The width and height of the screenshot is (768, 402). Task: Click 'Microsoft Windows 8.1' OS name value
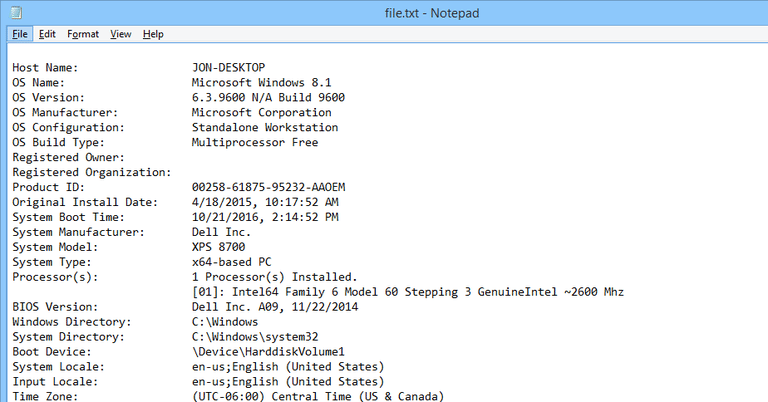point(262,82)
